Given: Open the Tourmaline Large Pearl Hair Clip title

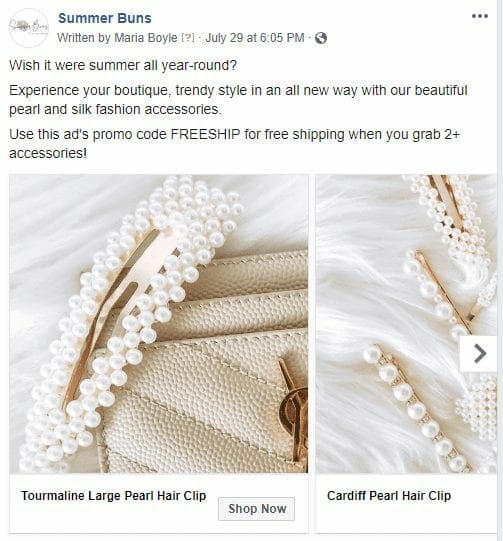Looking at the screenshot, I should [x=114, y=495].
